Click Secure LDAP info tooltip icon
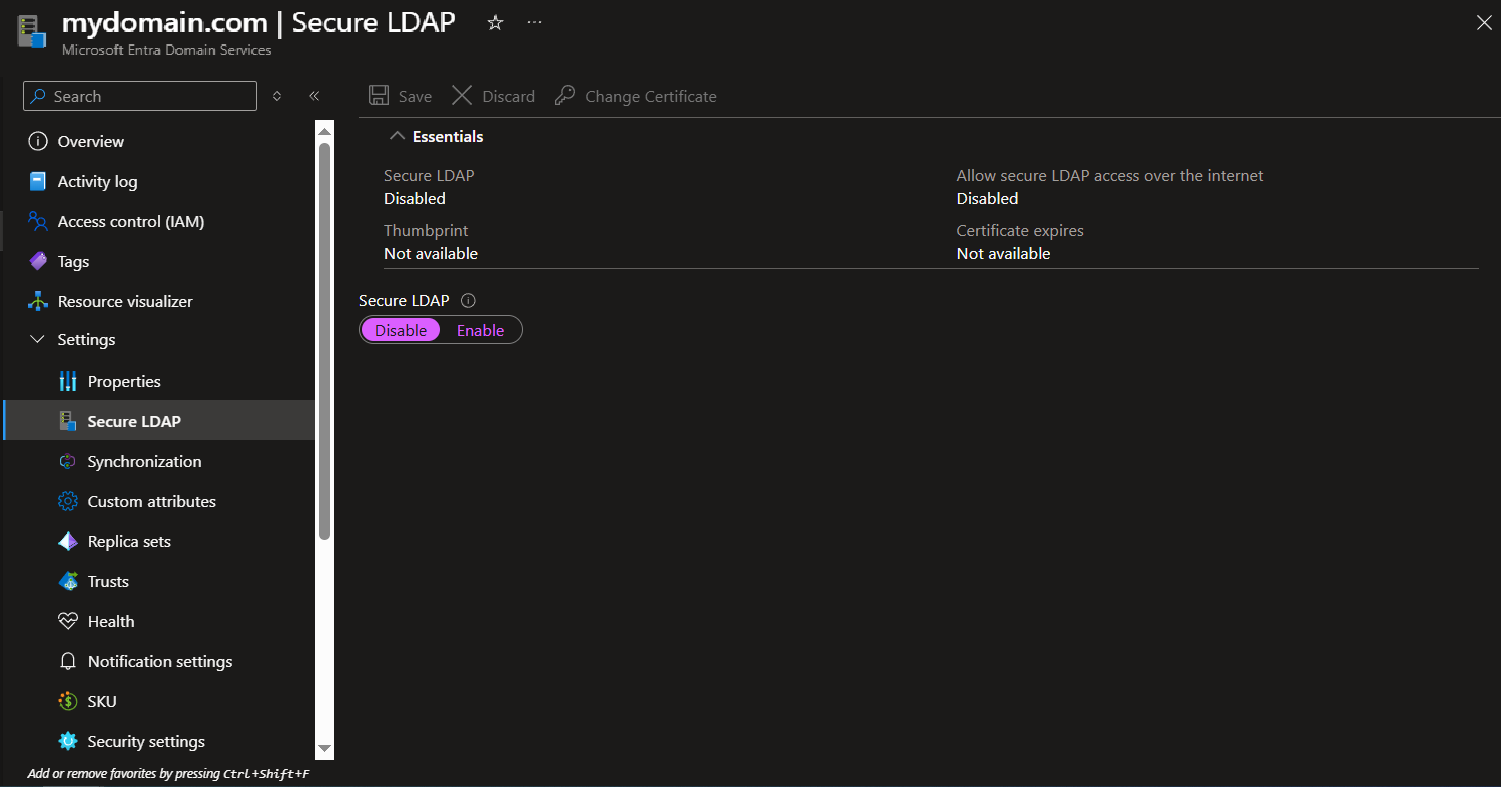The image size is (1501, 787). pos(468,301)
